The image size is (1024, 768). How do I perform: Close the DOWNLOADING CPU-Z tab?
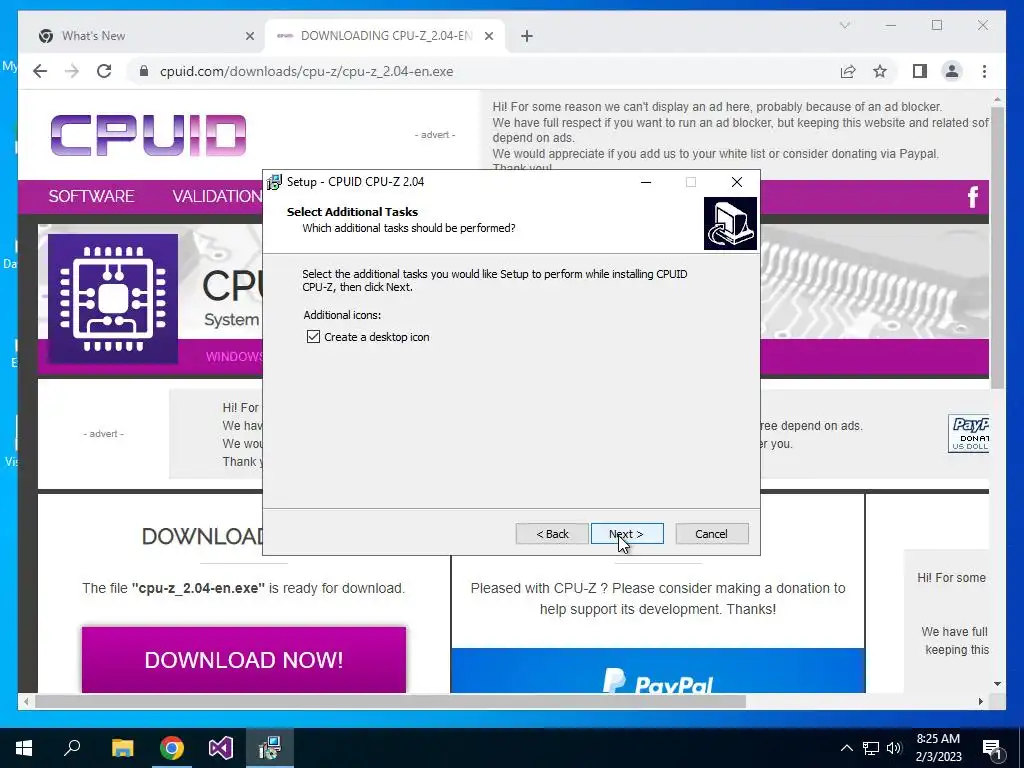(488, 36)
